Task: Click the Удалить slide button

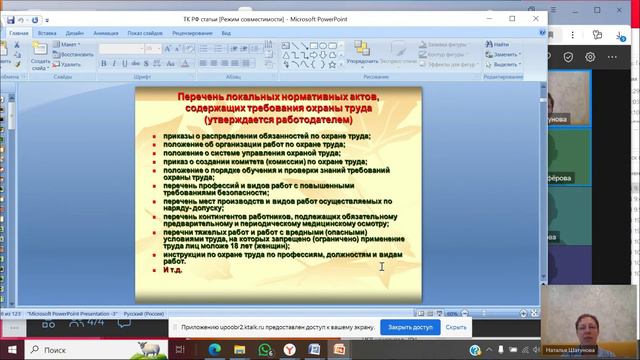Action: click(x=67, y=64)
